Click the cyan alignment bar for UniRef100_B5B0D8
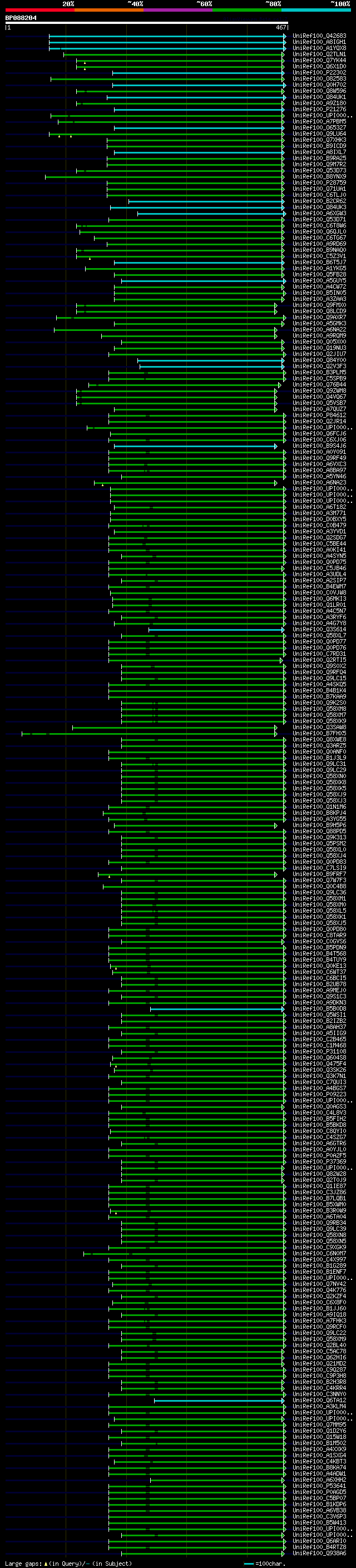 217,1008
